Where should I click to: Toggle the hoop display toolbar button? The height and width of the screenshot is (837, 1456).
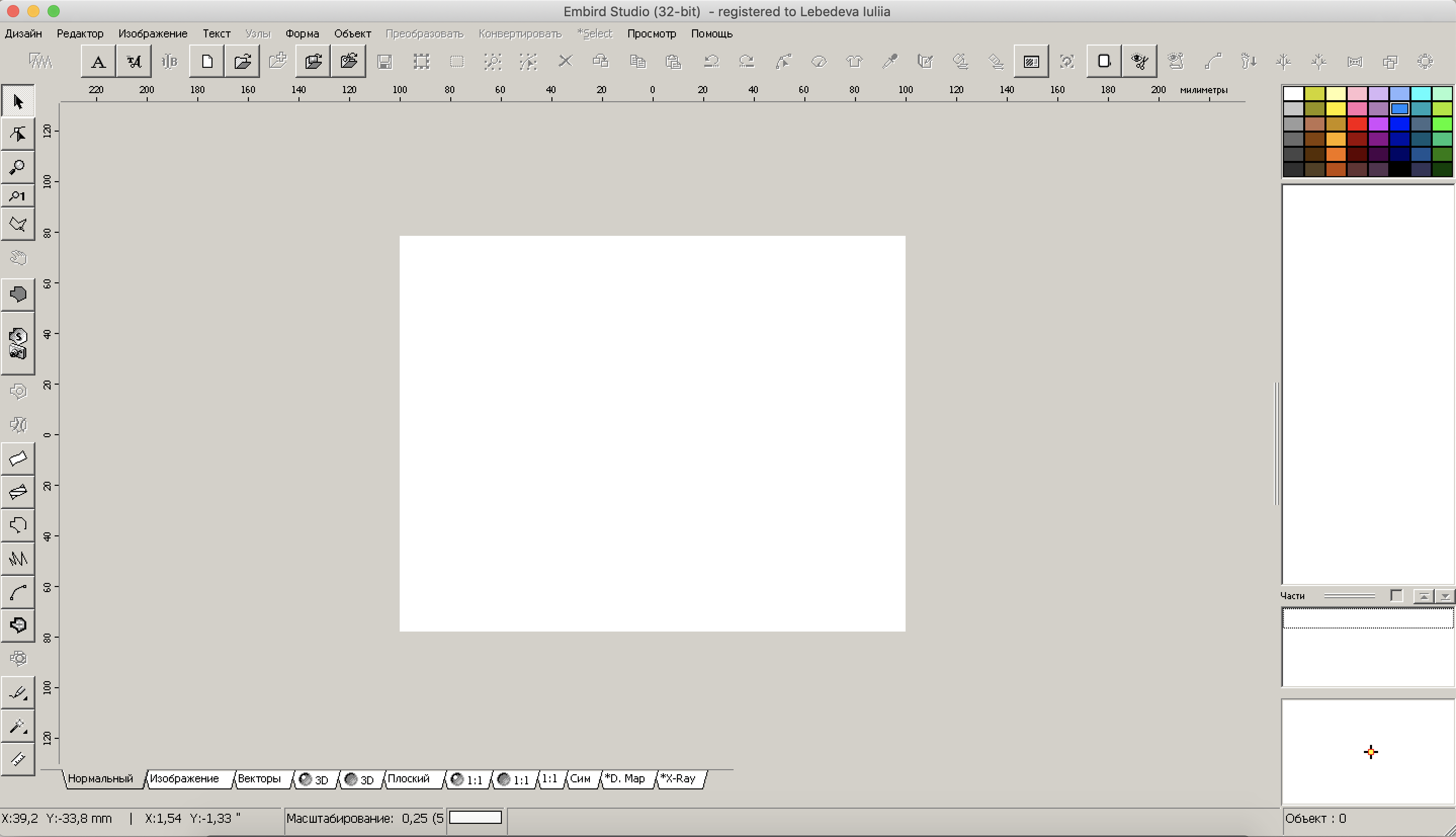click(1103, 62)
